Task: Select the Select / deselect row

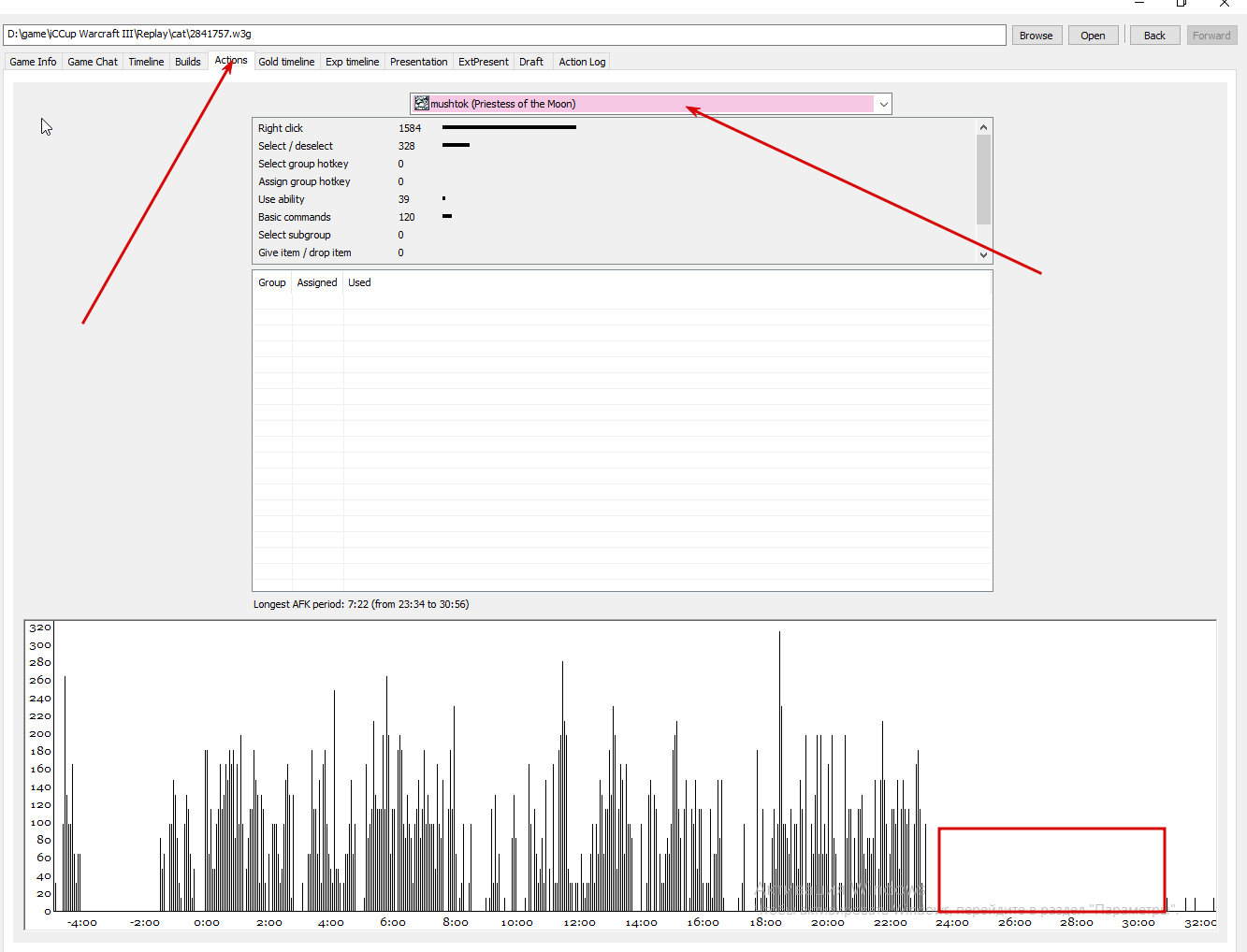Action: click(614, 146)
